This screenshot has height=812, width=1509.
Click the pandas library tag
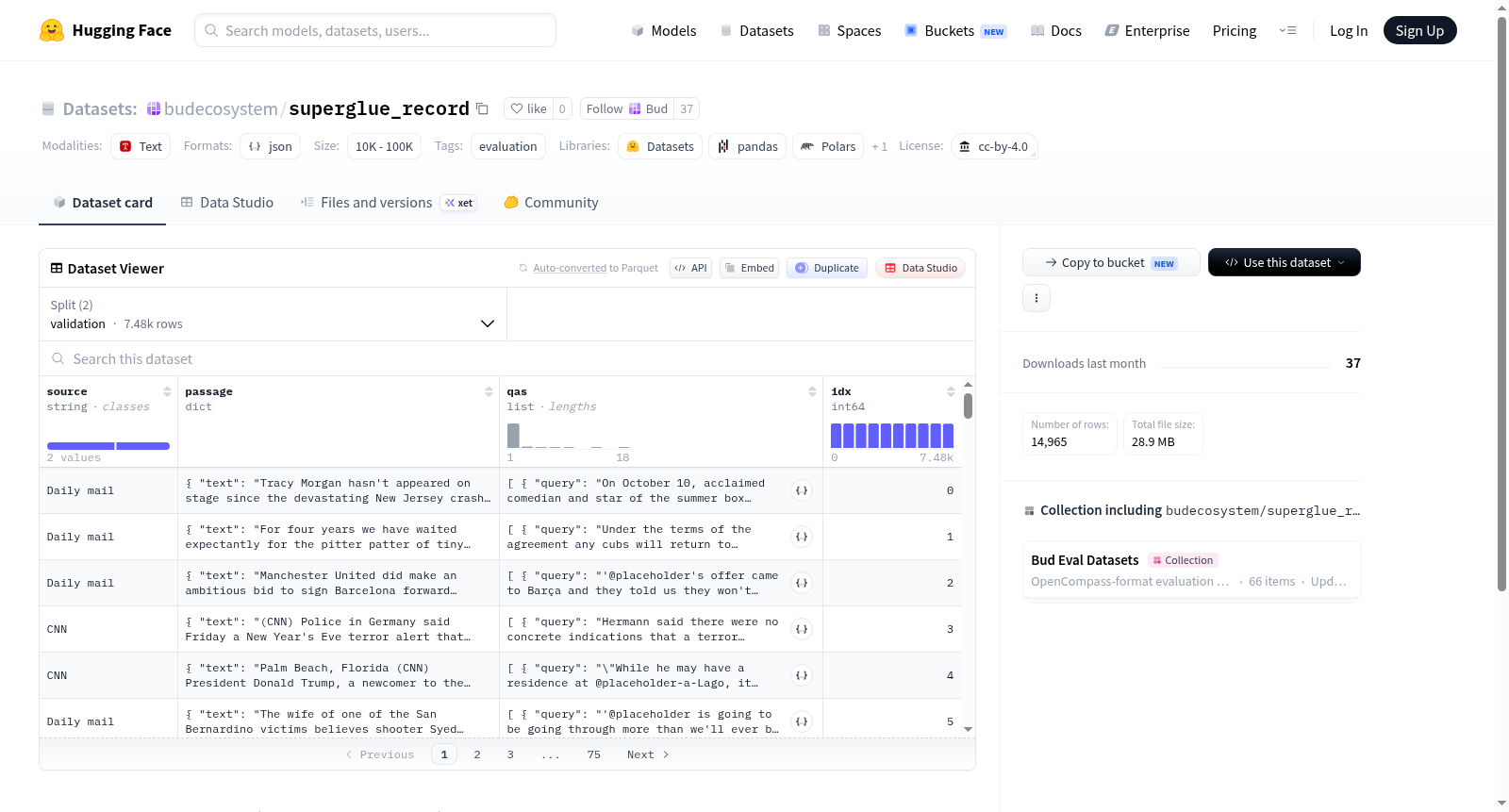tap(748, 146)
